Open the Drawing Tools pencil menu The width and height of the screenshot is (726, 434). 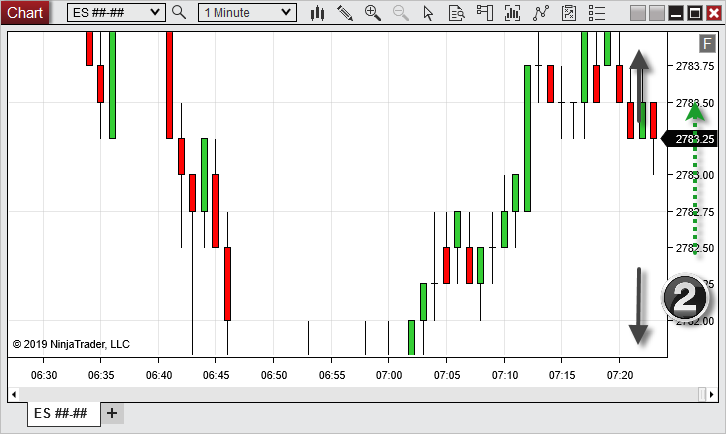point(345,13)
